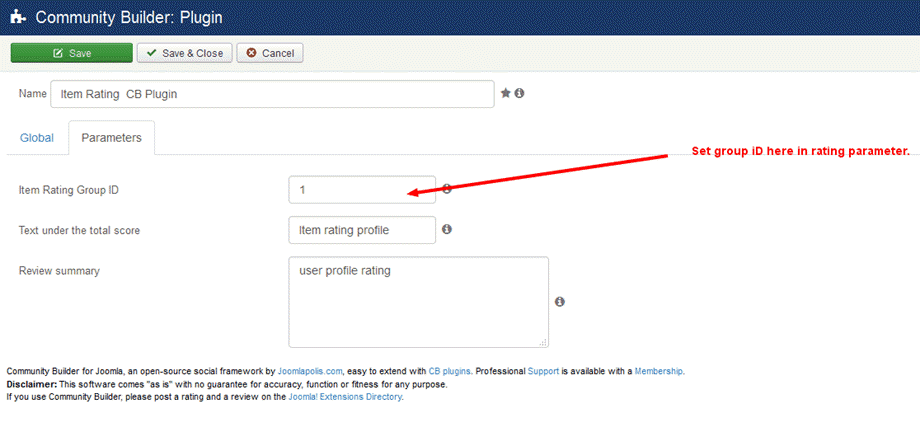This screenshot has width=920, height=424.
Task: Click the Community Builder puzzle icon in header
Action: point(17,17)
